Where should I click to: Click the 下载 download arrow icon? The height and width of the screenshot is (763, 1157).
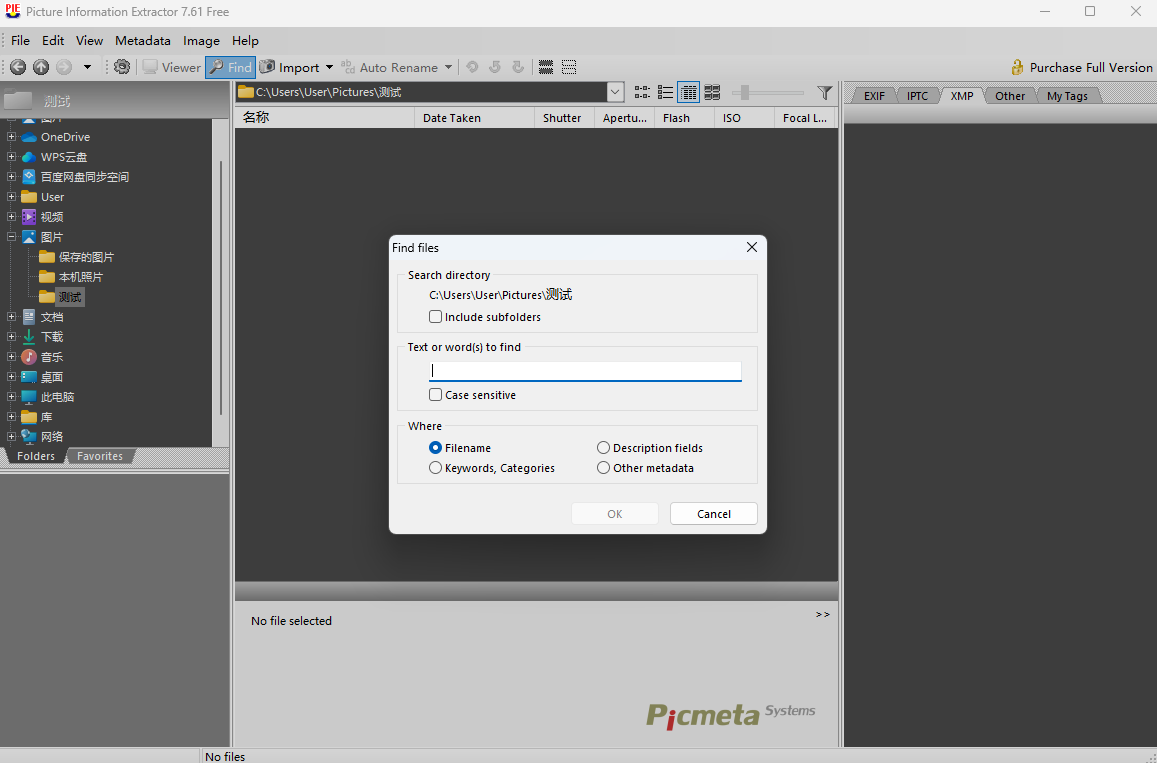click(x=29, y=337)
